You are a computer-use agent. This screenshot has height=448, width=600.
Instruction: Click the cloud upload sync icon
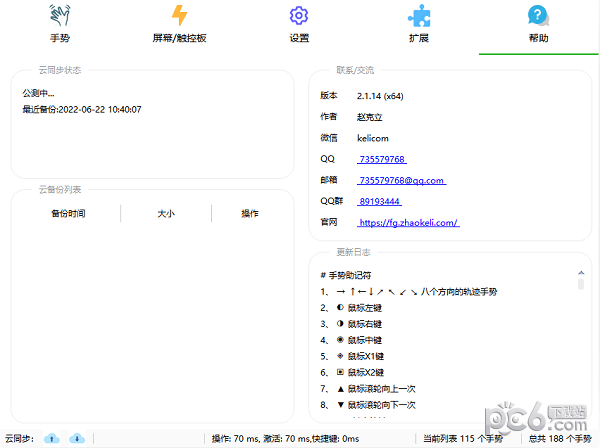[x=53, y=438]
